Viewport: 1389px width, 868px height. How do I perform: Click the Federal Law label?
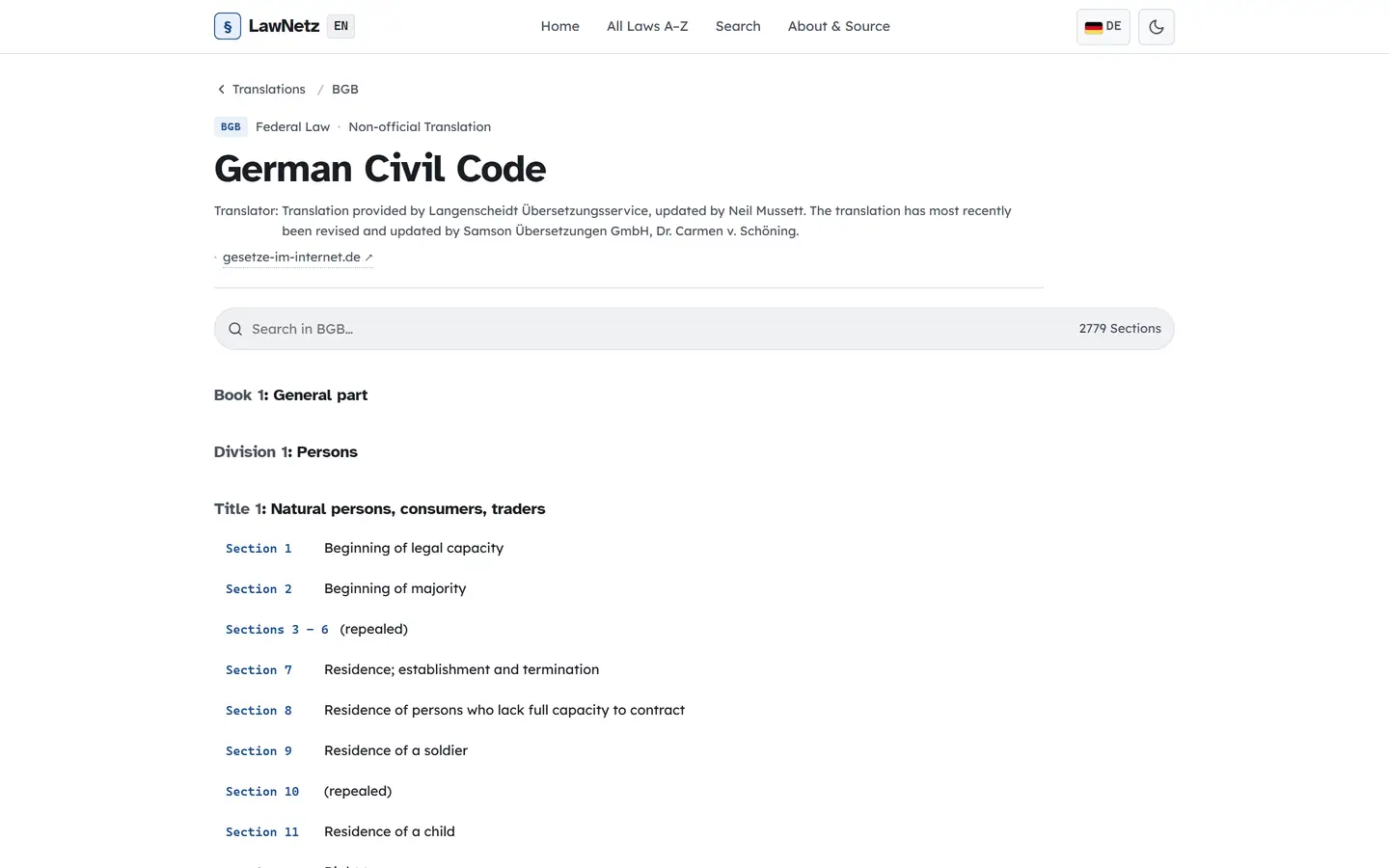[292, 126]
